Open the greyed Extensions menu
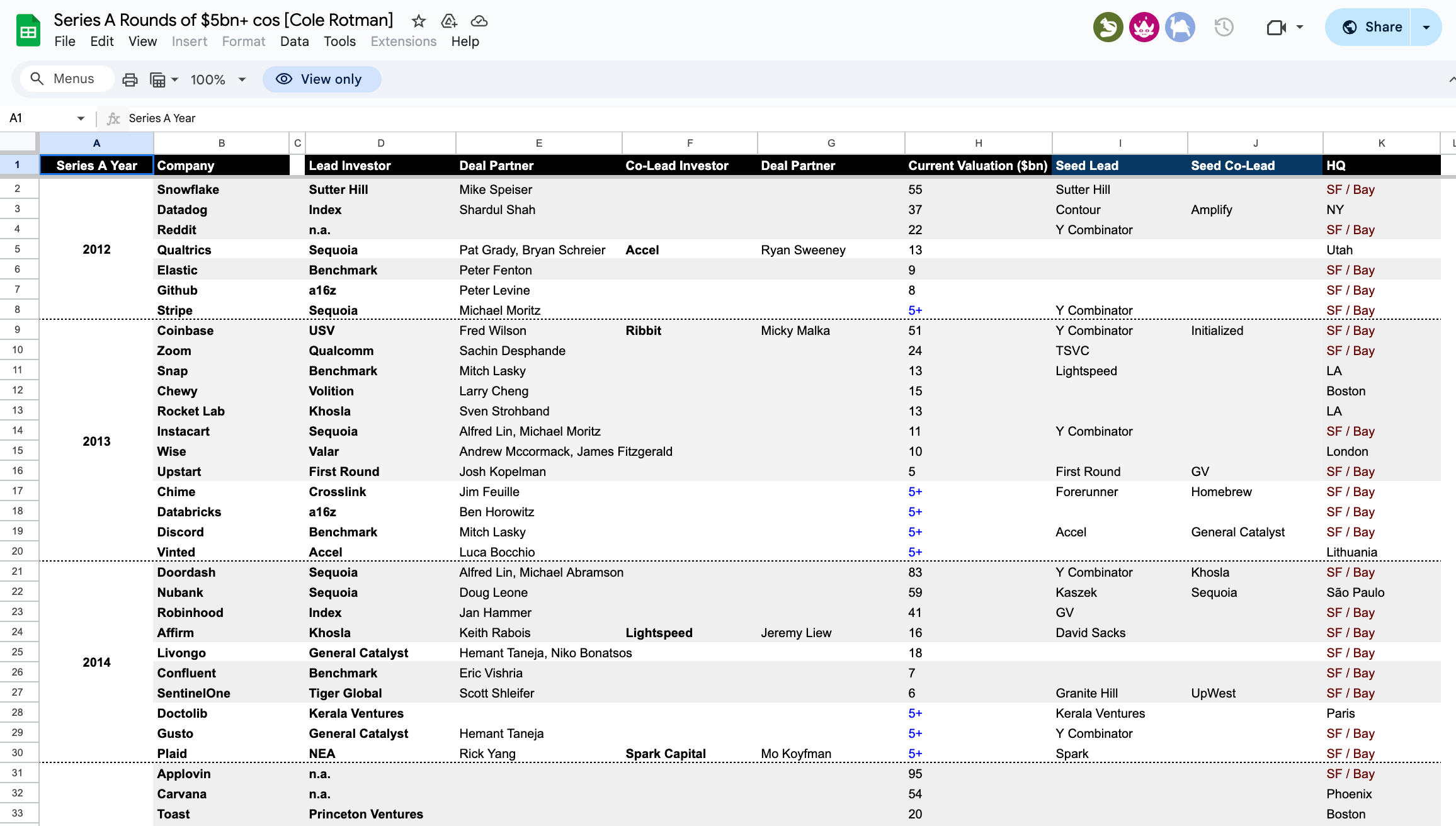The image size is (1456, 826). point(404,42)
